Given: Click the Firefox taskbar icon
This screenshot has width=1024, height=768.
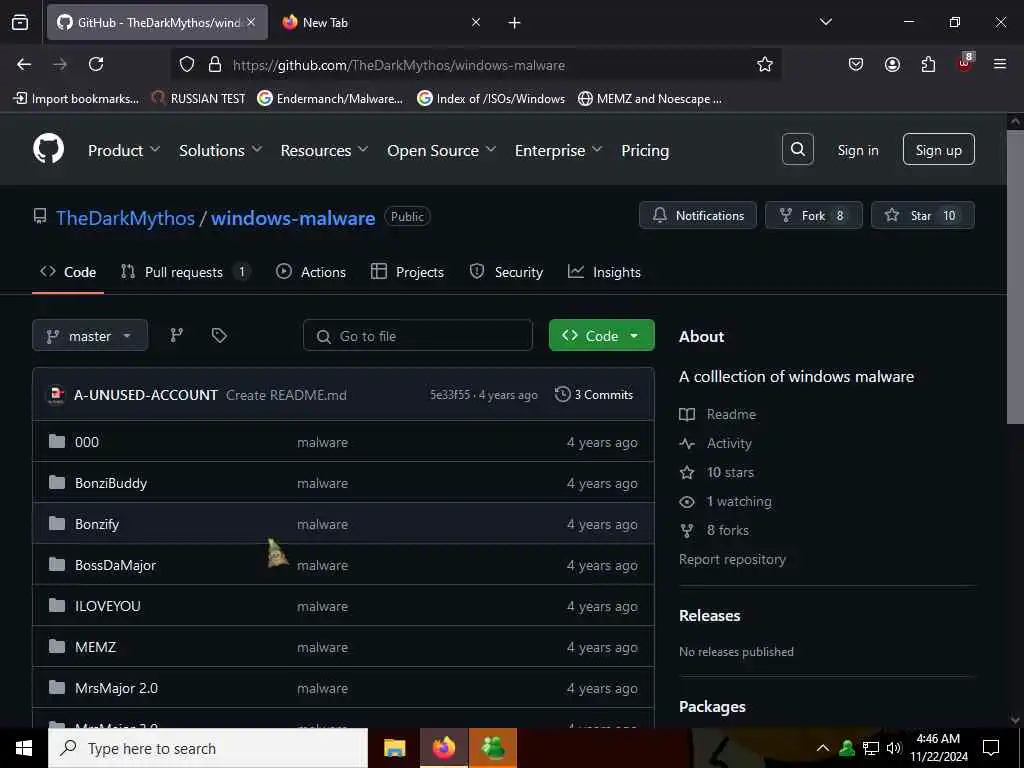Looking at the screenshot, I should click(x=443, y=748).
